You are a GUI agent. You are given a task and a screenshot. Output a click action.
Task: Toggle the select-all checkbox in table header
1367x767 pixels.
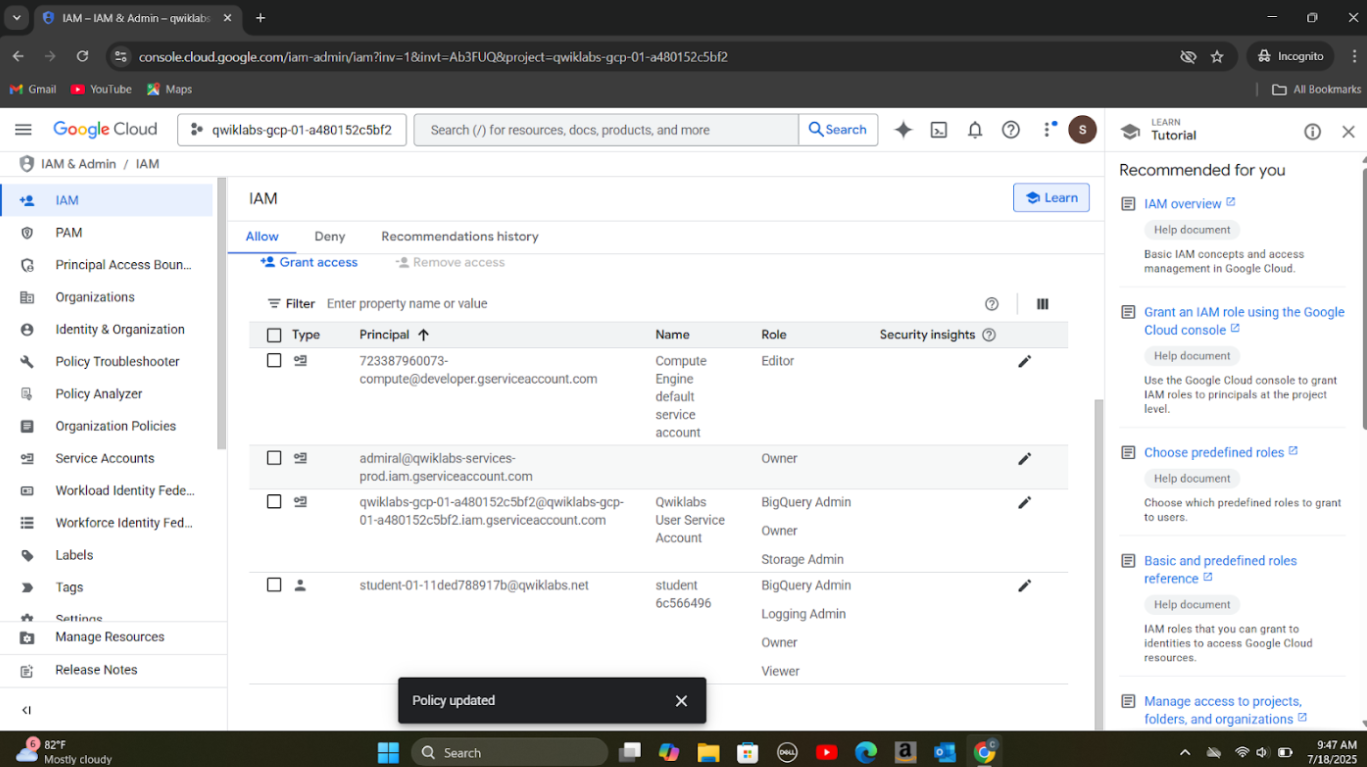[x=274, y=335]
